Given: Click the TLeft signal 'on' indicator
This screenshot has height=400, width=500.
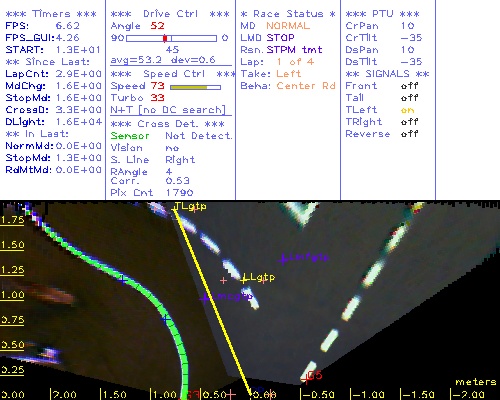Looking at the screenshot, I should (407, 110).
